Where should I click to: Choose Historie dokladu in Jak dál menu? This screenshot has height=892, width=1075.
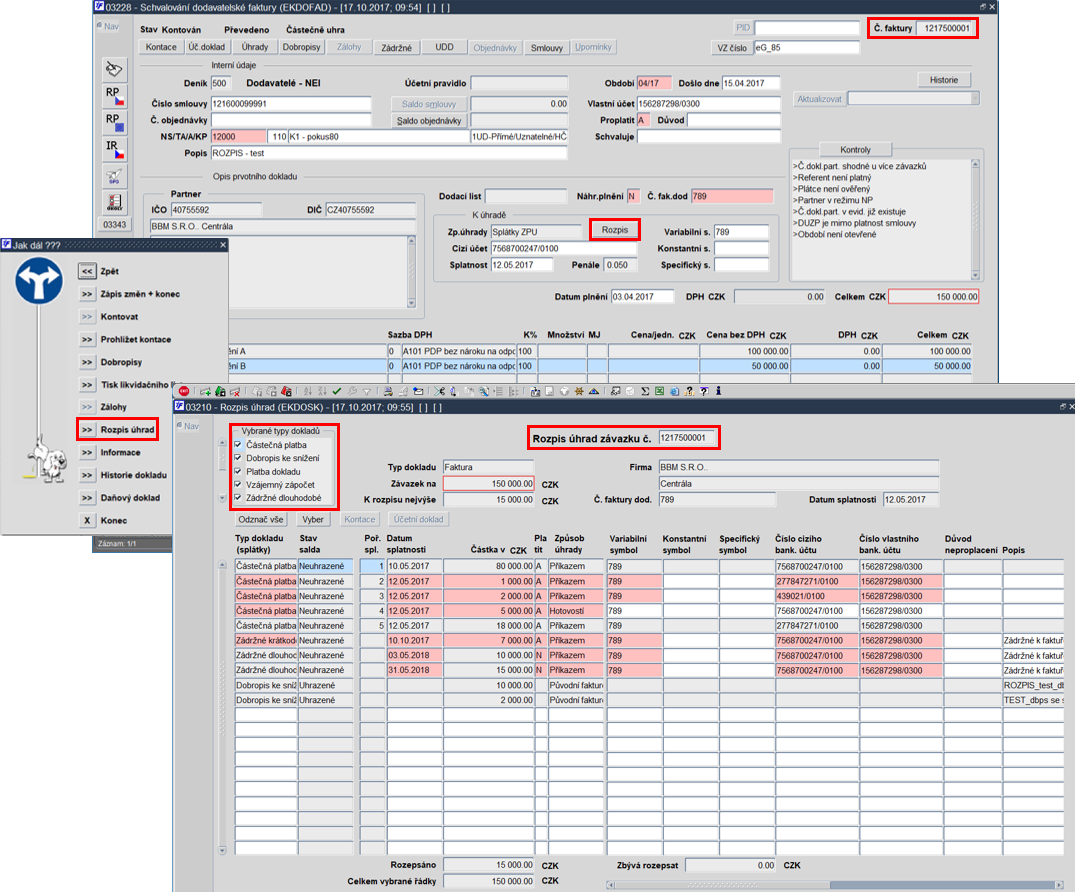[x=87, y=474]
